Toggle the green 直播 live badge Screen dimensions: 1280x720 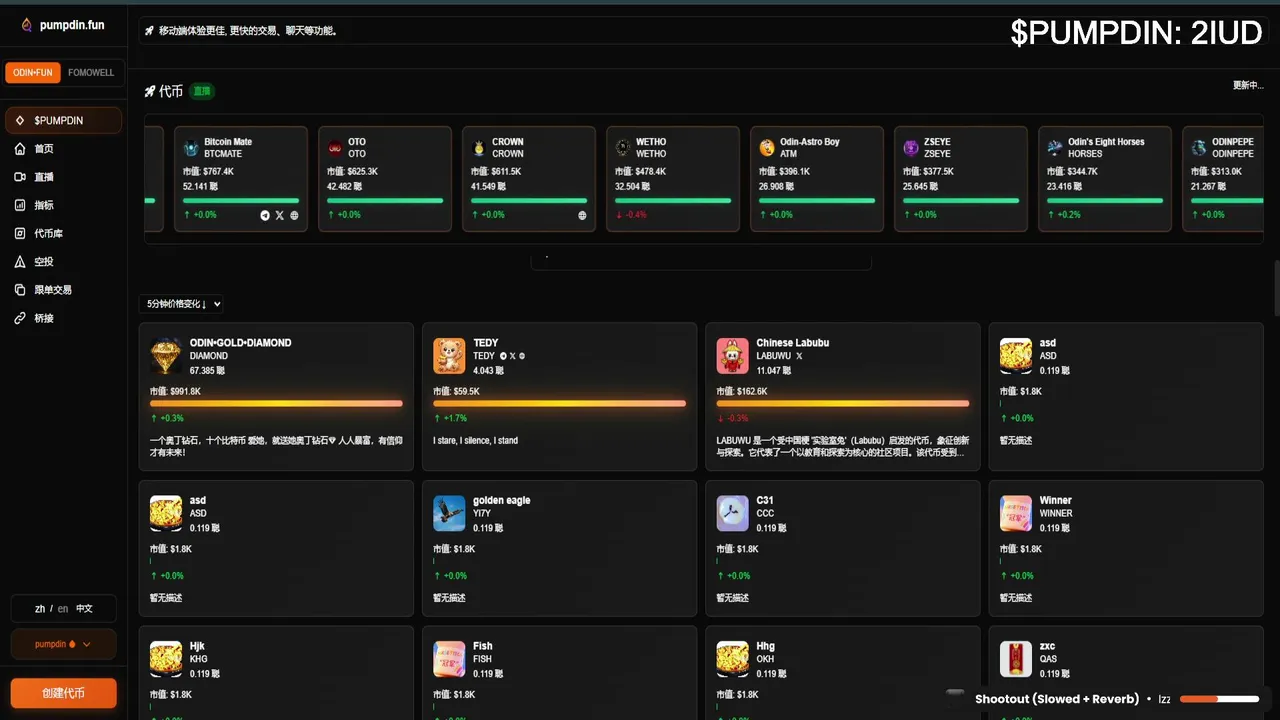[202, 91]
